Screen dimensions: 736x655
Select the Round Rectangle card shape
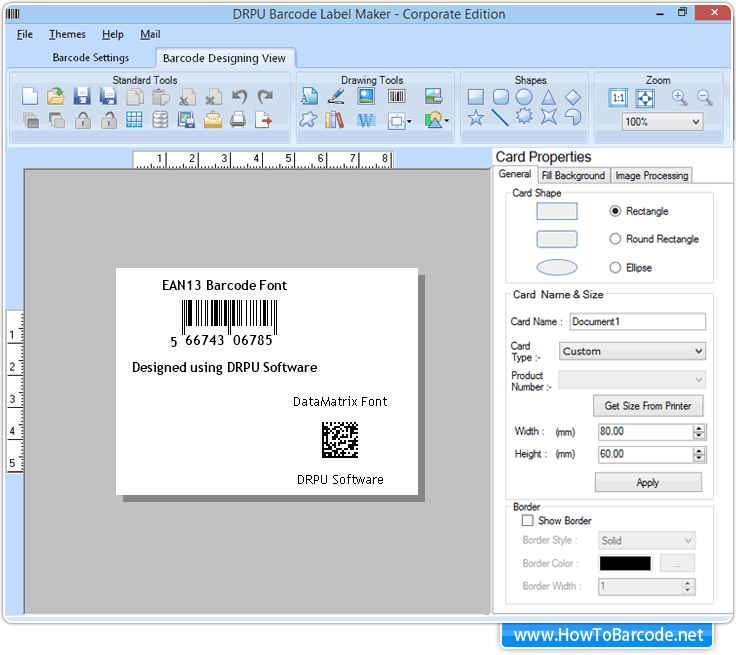pos(615,239)
